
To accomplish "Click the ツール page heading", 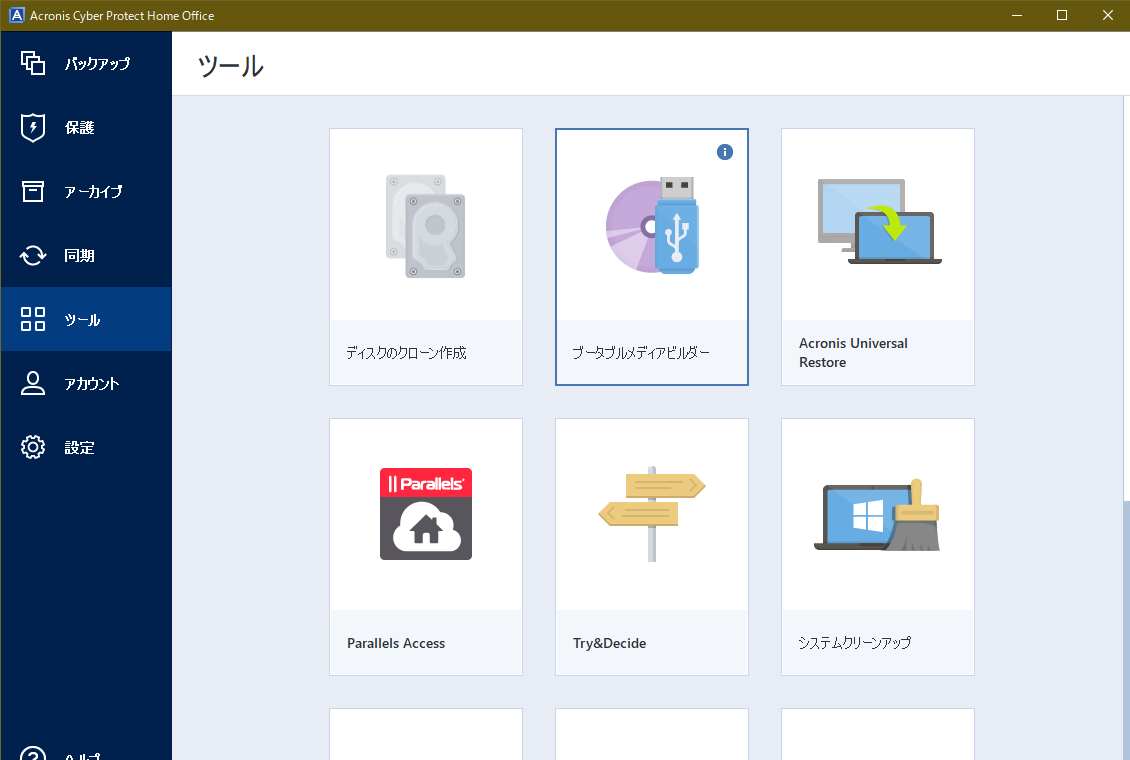I will [x=231, y=66].
